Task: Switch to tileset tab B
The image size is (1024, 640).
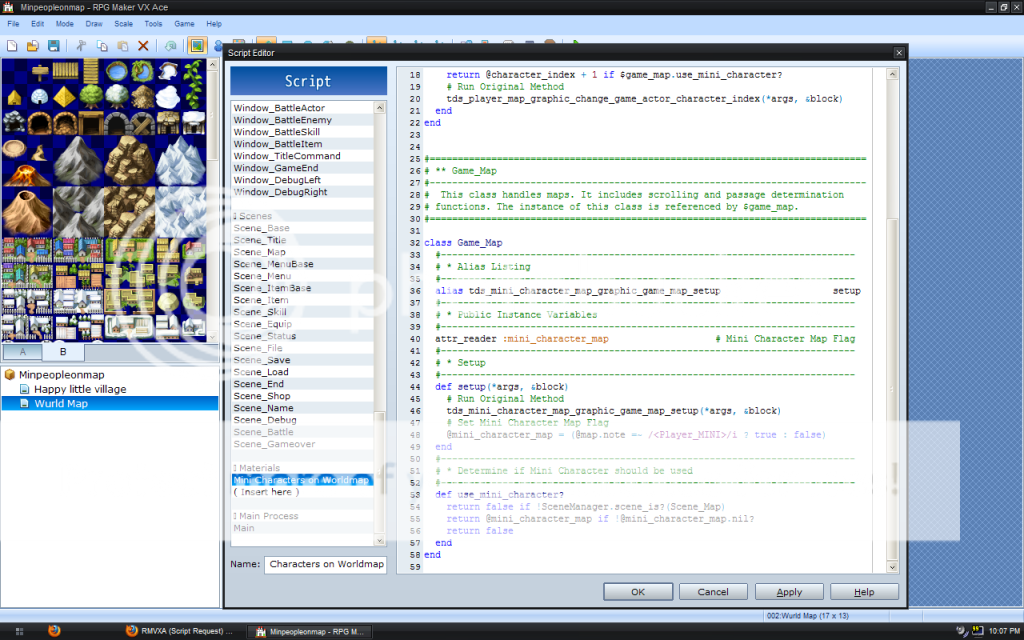Action: pyautogui.click(x=62, y=351)
